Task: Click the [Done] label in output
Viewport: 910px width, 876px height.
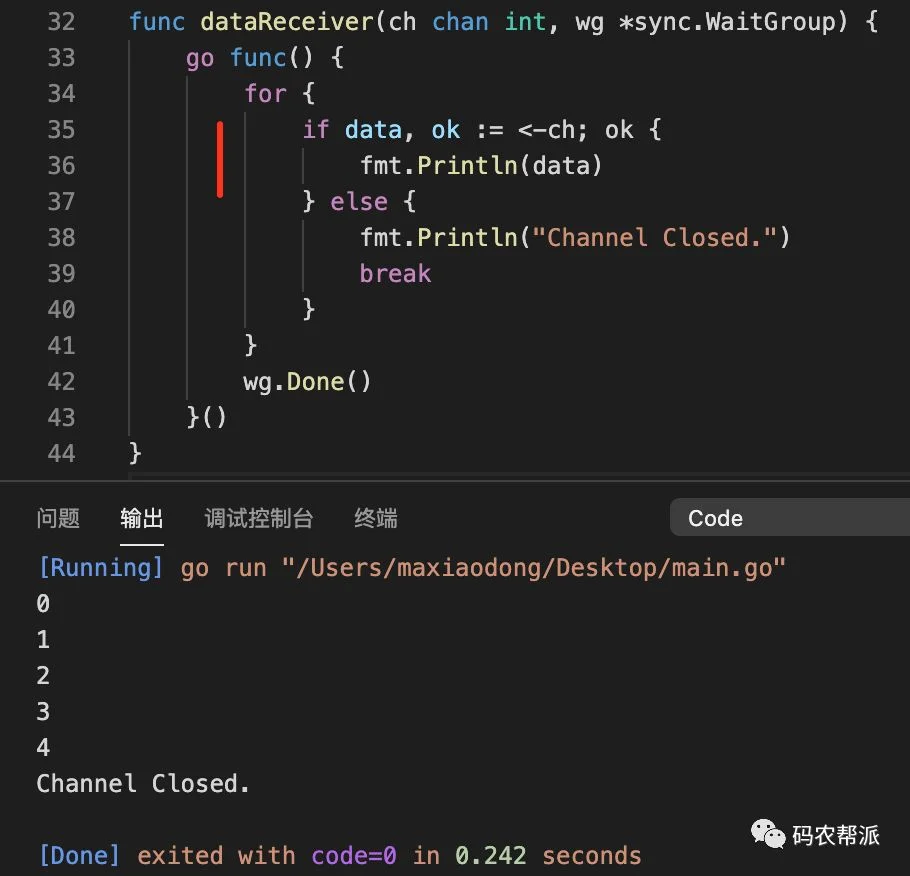Action: pyautogui.click(x=79, y=856)
